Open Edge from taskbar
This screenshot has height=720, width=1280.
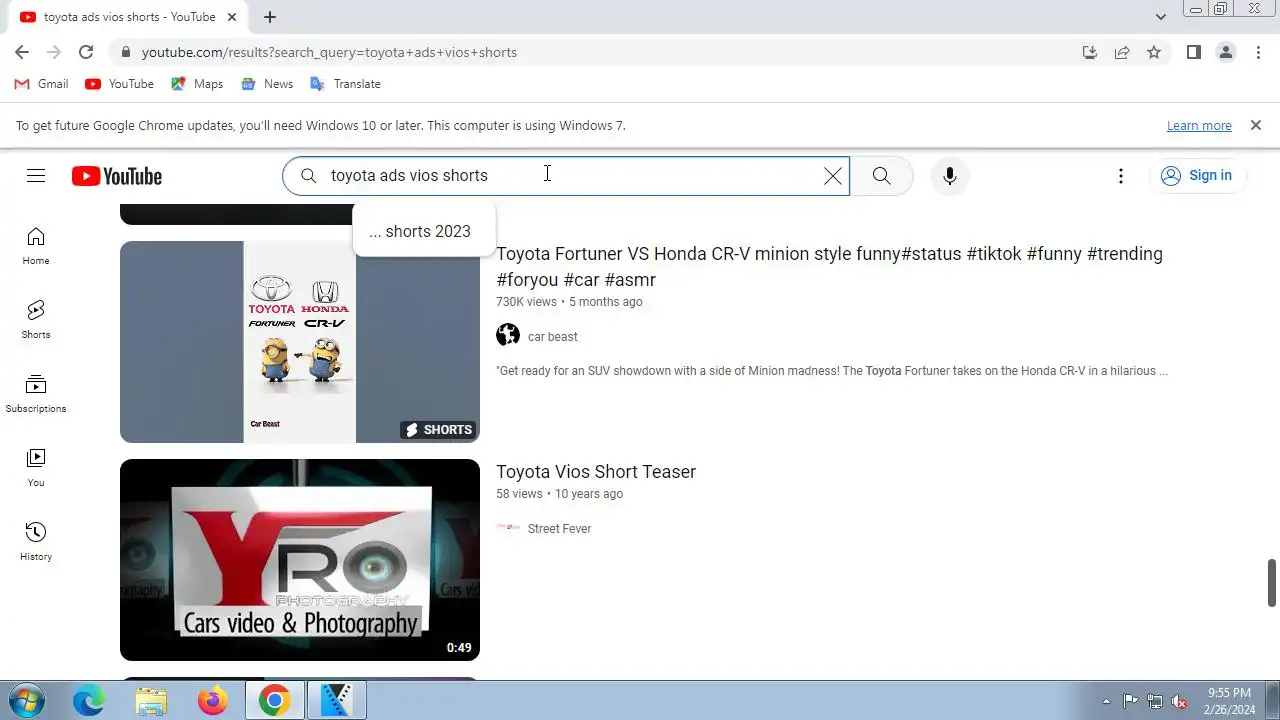click(x=88, y=701)
